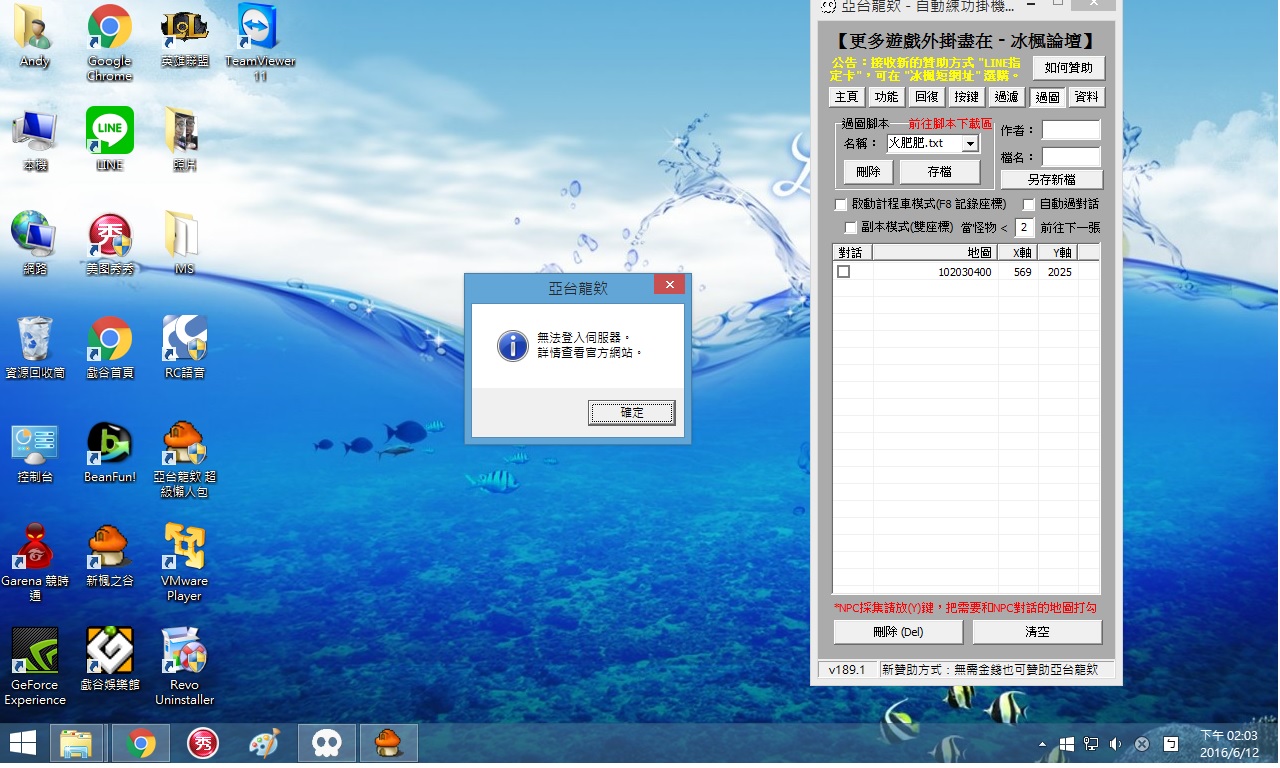Follow the red 前往腳本下載區 link
The width and height of the screenshot is (1280, 768).
950,124
